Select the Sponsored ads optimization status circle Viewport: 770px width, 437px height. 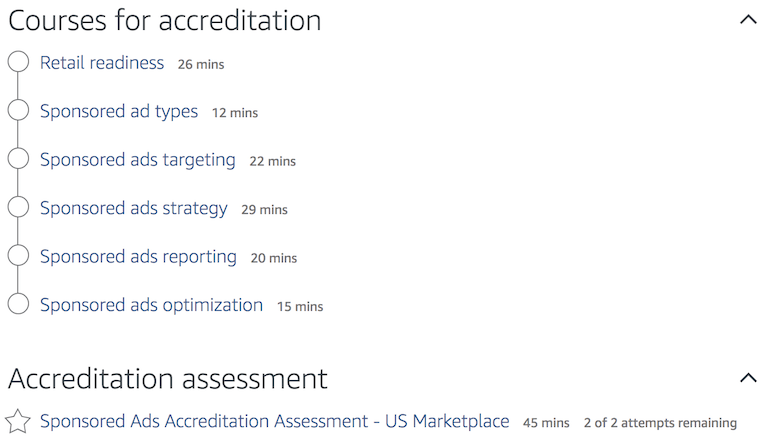pos(18,303)
